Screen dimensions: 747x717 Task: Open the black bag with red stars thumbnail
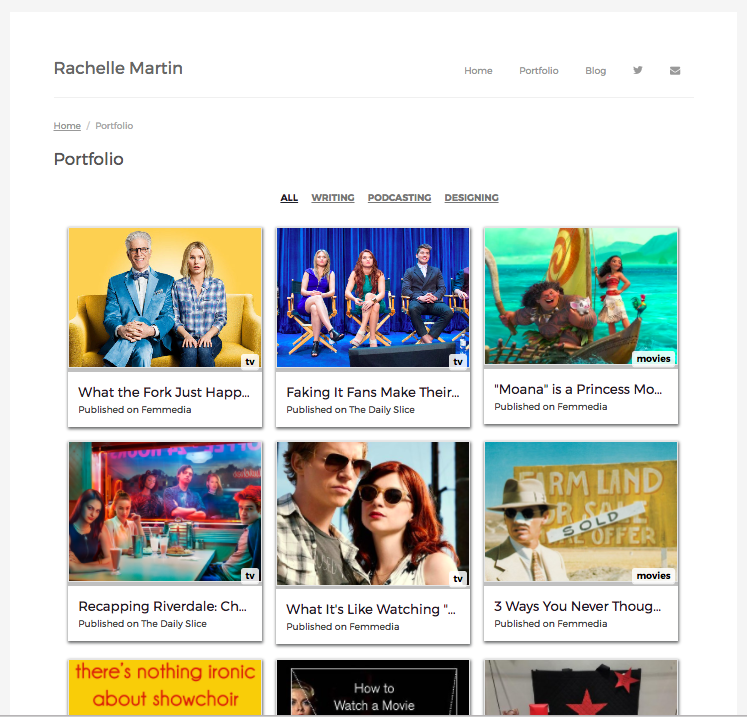(581, 687)
